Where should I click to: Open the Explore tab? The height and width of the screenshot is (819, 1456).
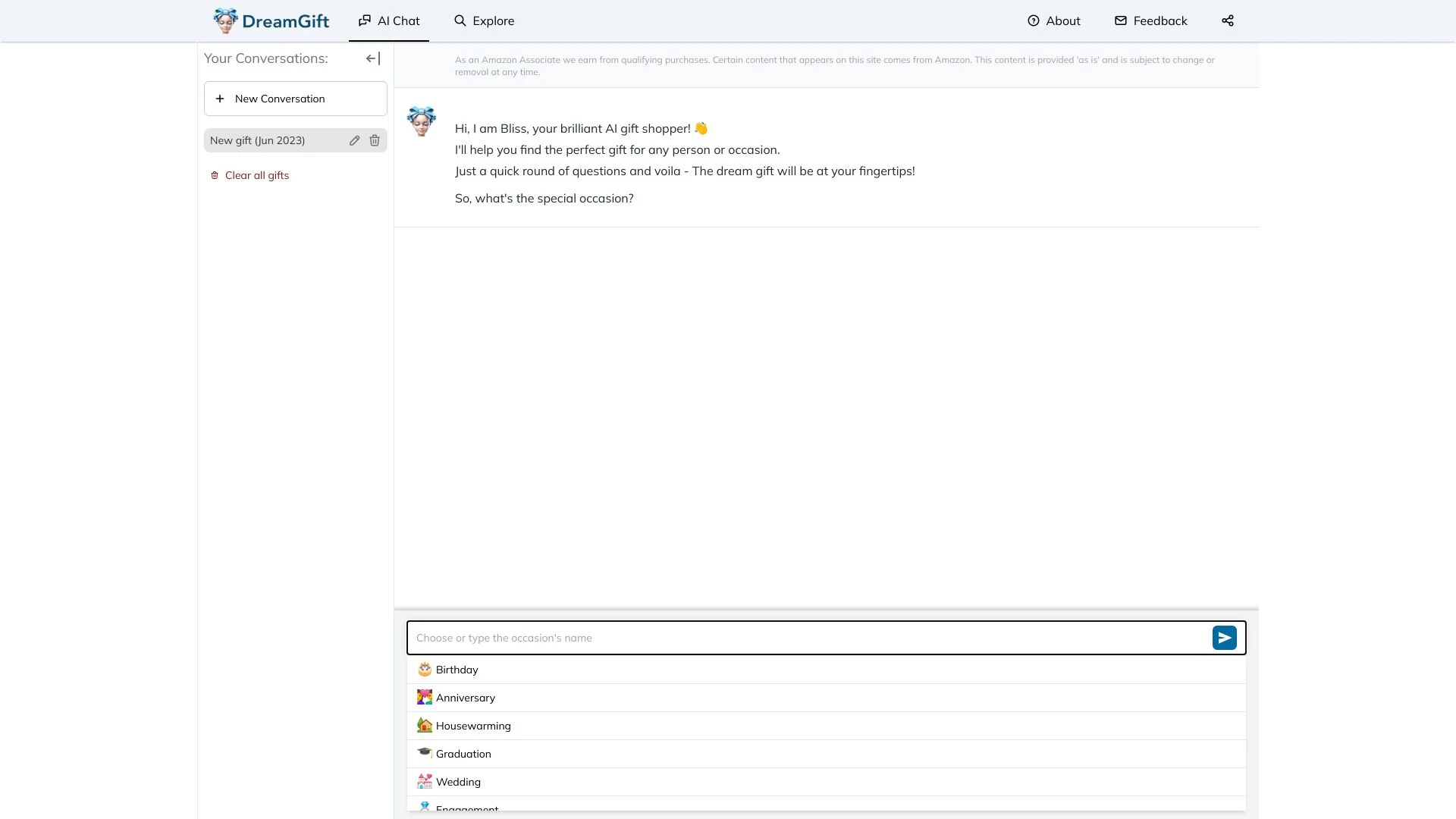[484, 20]
